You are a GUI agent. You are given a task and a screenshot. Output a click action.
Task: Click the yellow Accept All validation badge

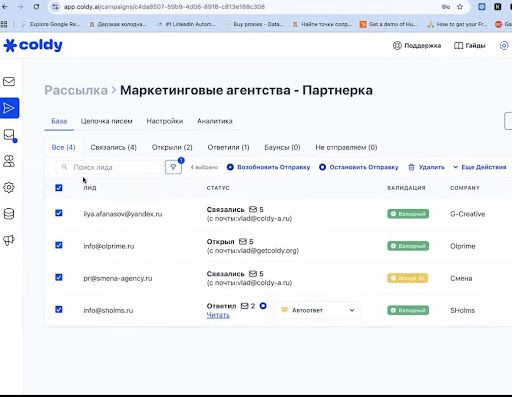[x=407, y=278]
